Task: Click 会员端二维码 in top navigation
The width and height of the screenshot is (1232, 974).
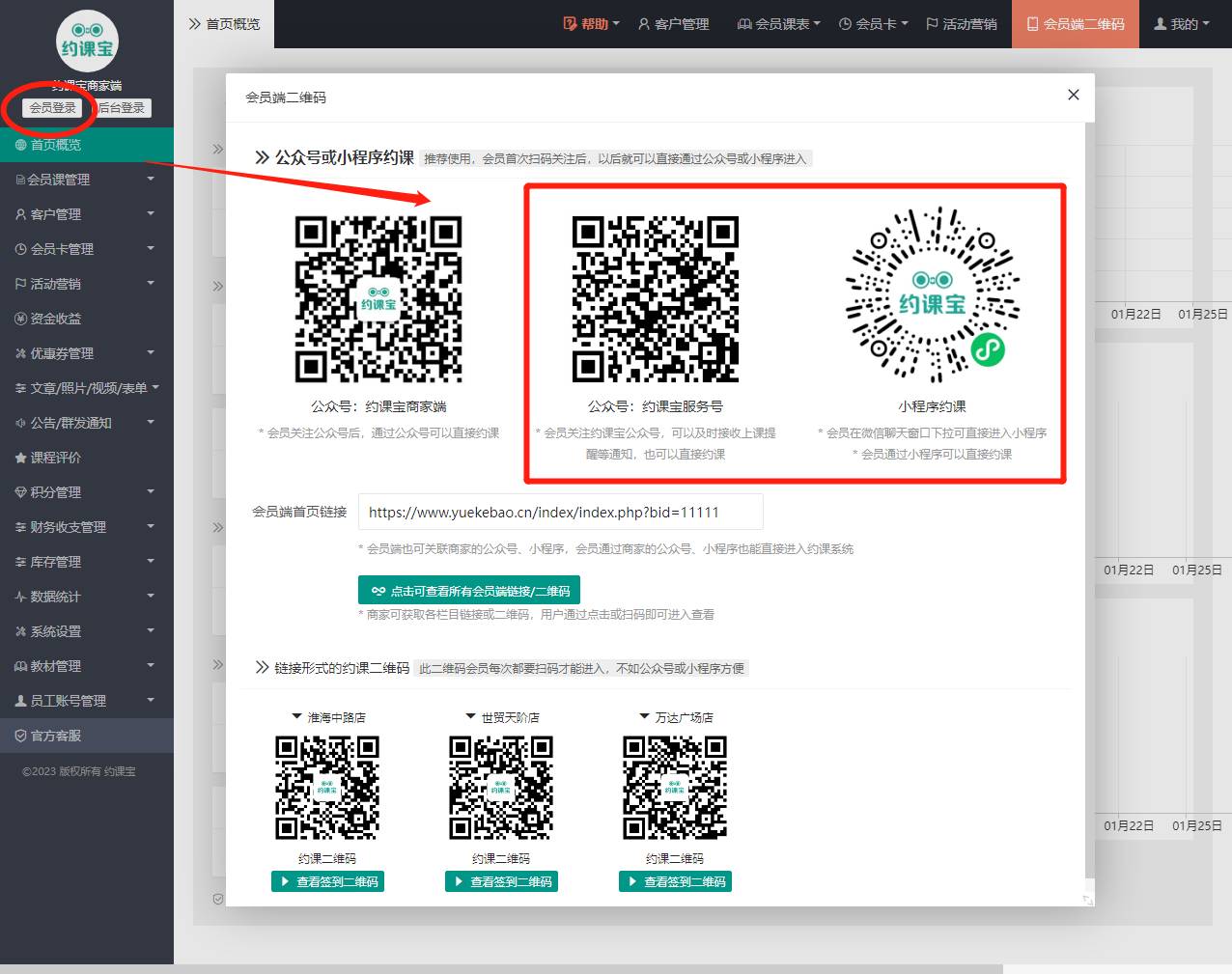Action: [x=1076, y=24]
